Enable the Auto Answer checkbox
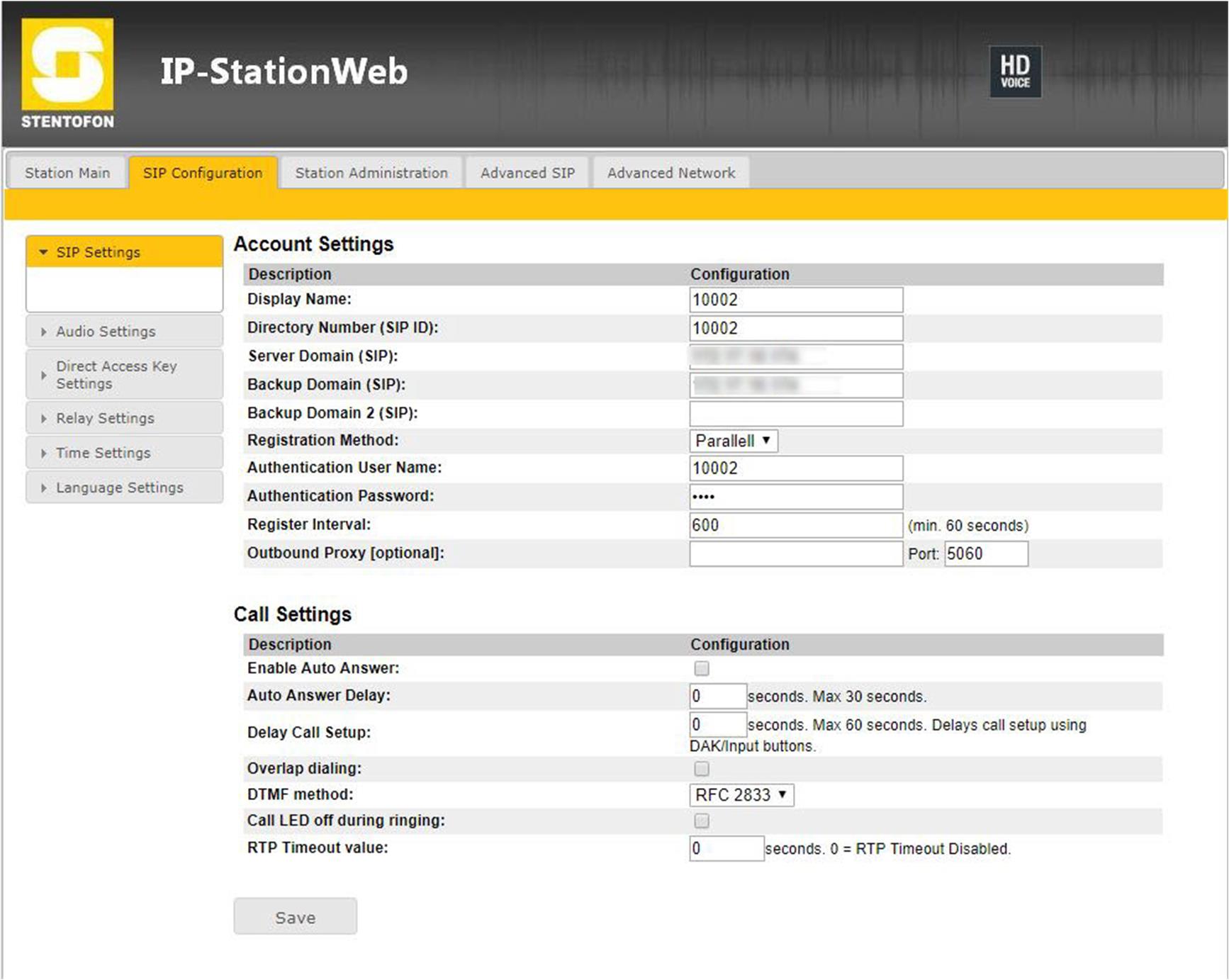 [701, 668]
